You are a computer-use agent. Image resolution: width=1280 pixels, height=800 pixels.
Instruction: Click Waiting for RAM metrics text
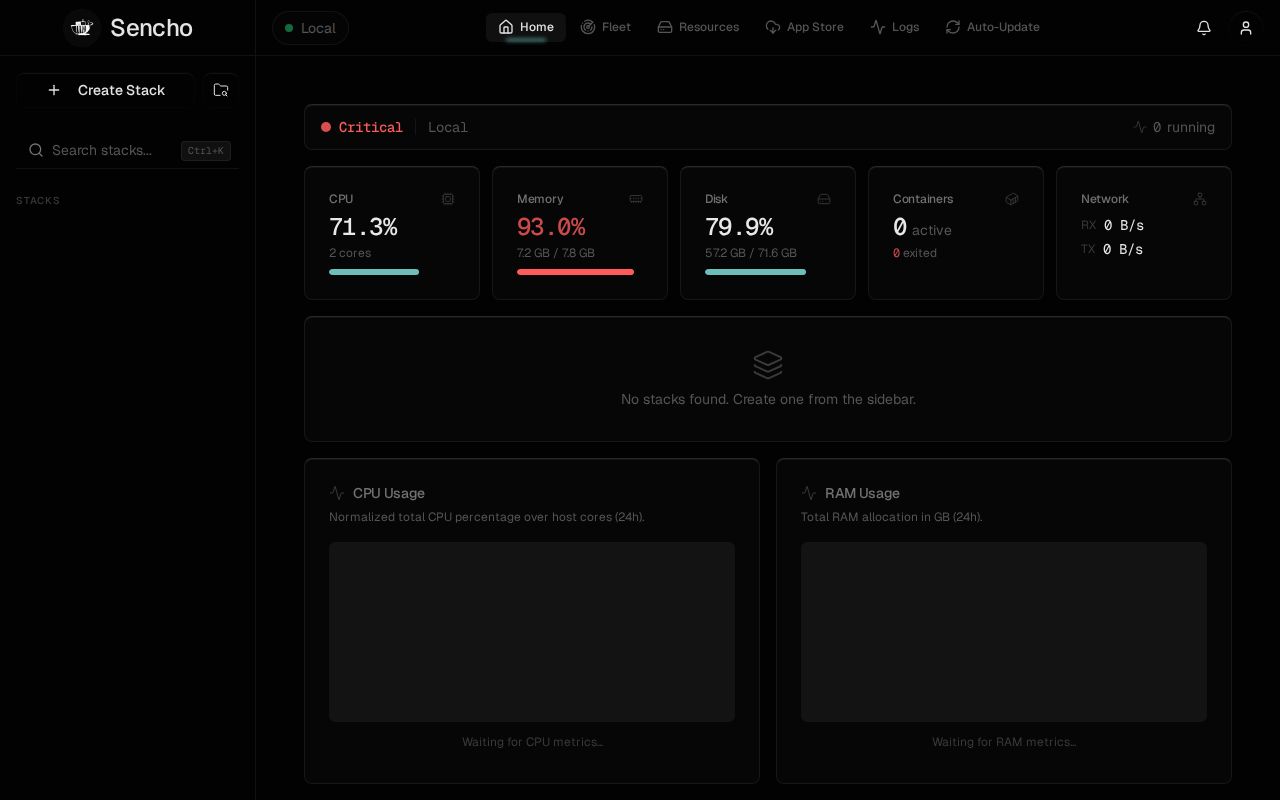tap(1004, 742)
